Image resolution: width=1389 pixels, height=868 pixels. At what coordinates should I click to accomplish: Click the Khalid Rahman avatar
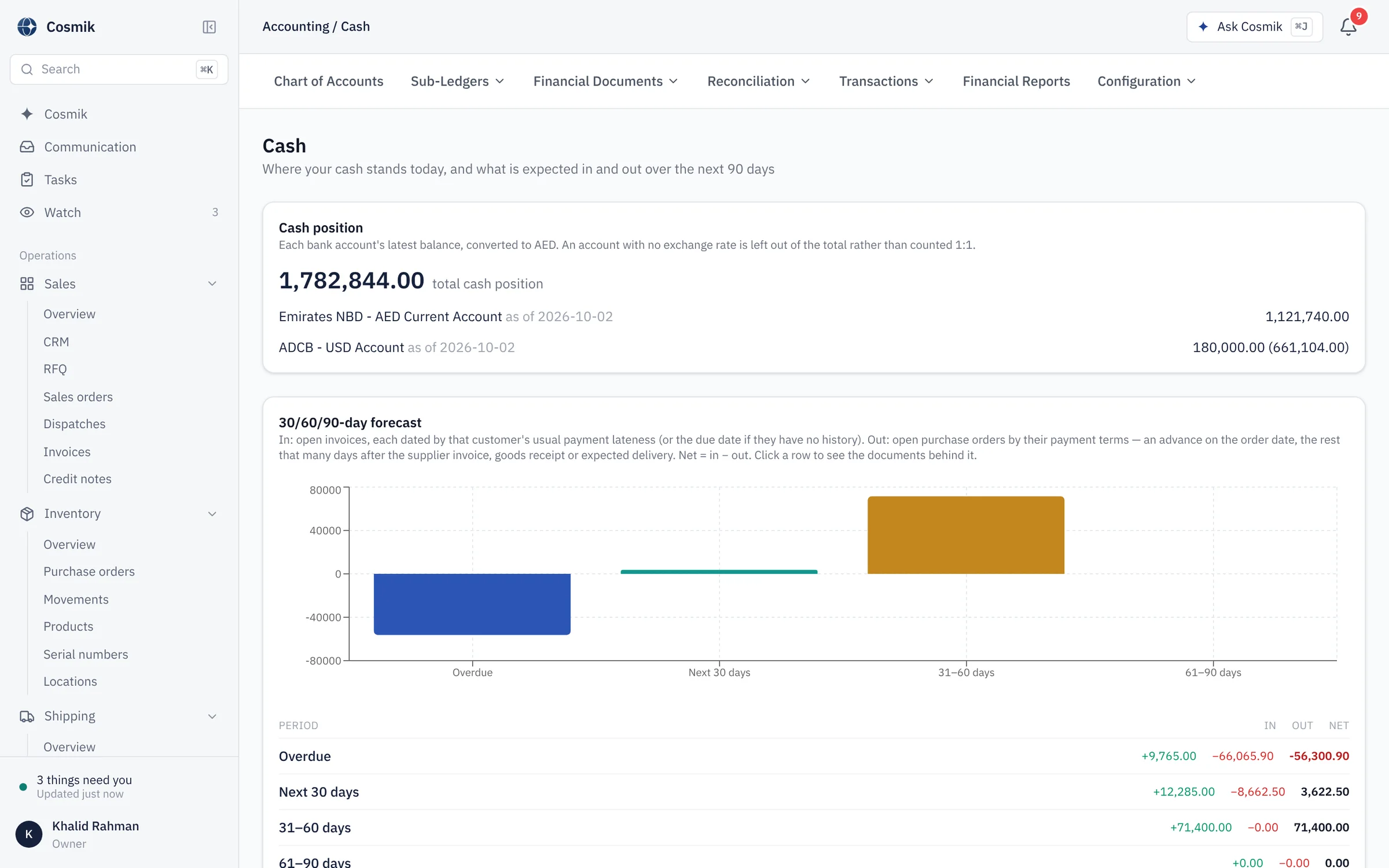tap(29, 834)
